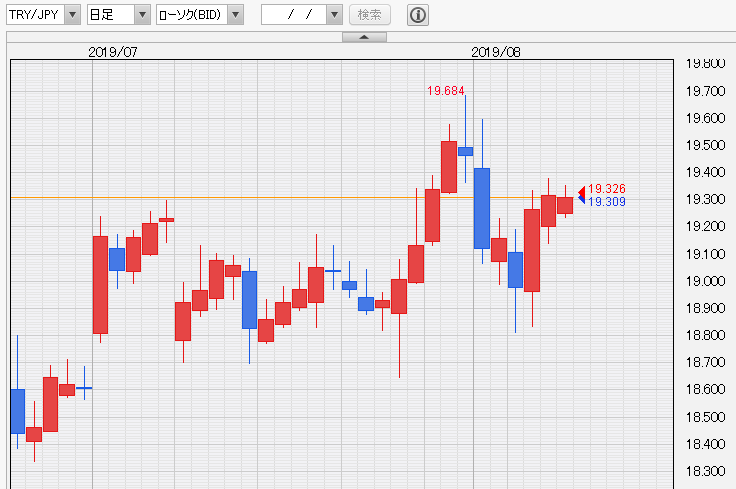Click the 18.600 price axis label
This screenshot has height=489, width=736.
click(x=705, y=390)
